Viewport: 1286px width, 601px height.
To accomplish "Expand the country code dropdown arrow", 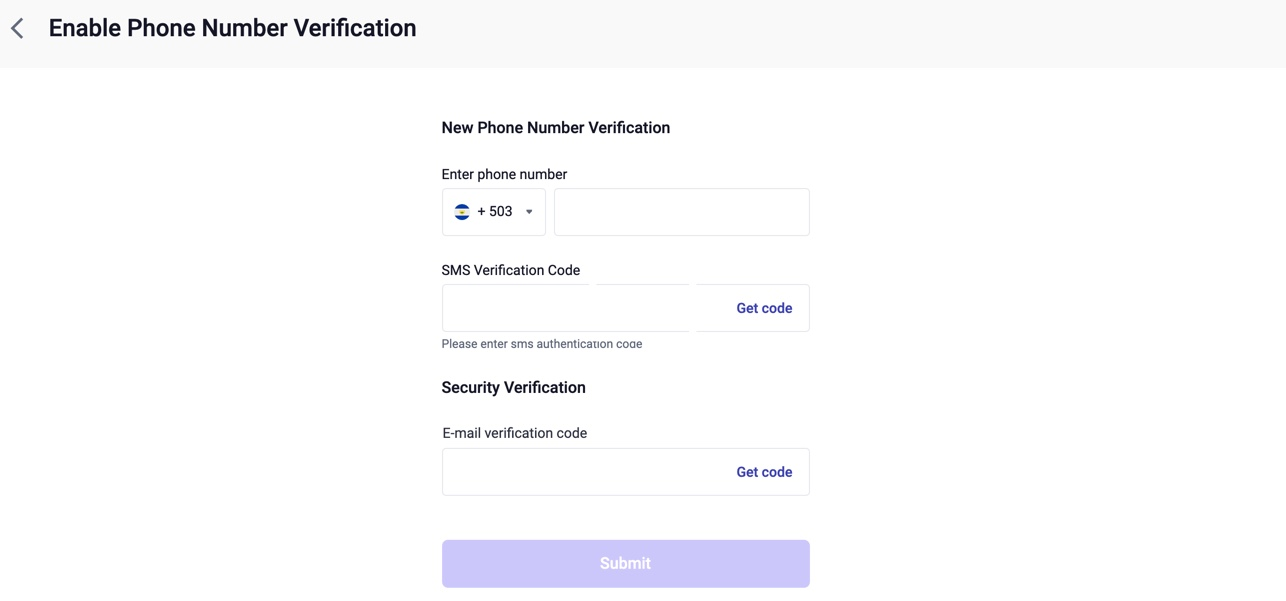I will click(x=529, y=212).
